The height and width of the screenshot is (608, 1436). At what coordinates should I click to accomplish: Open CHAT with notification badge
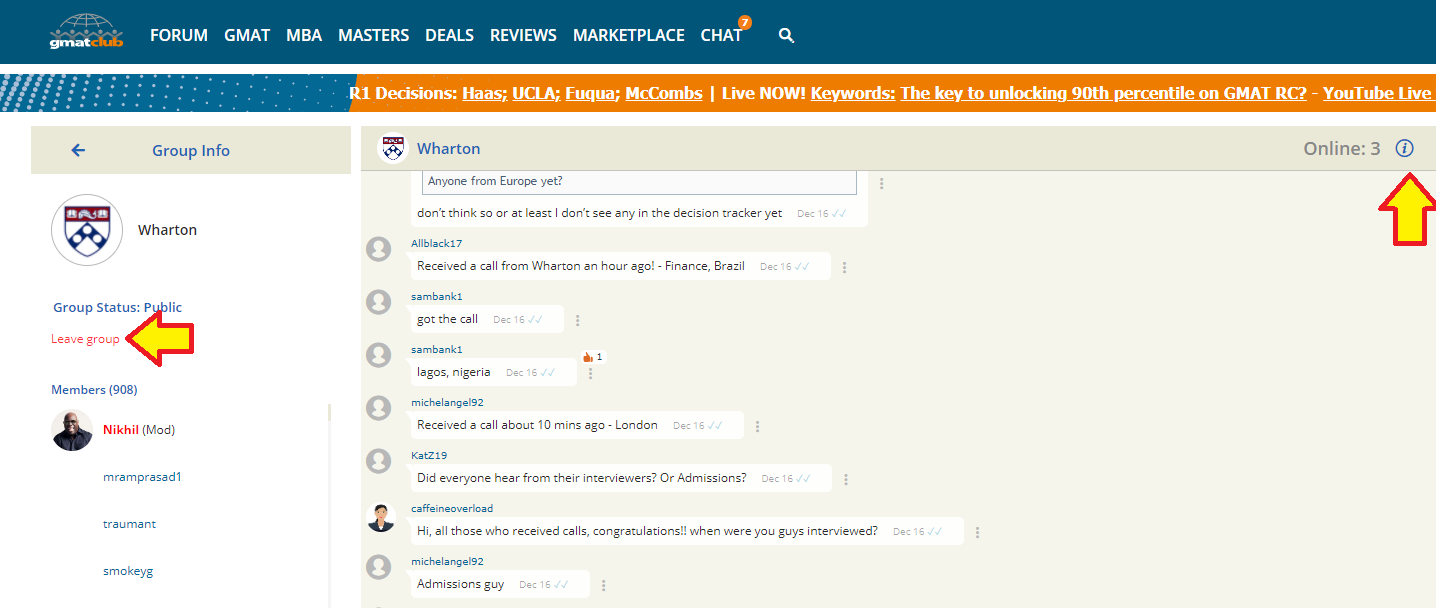coord(721,35)
